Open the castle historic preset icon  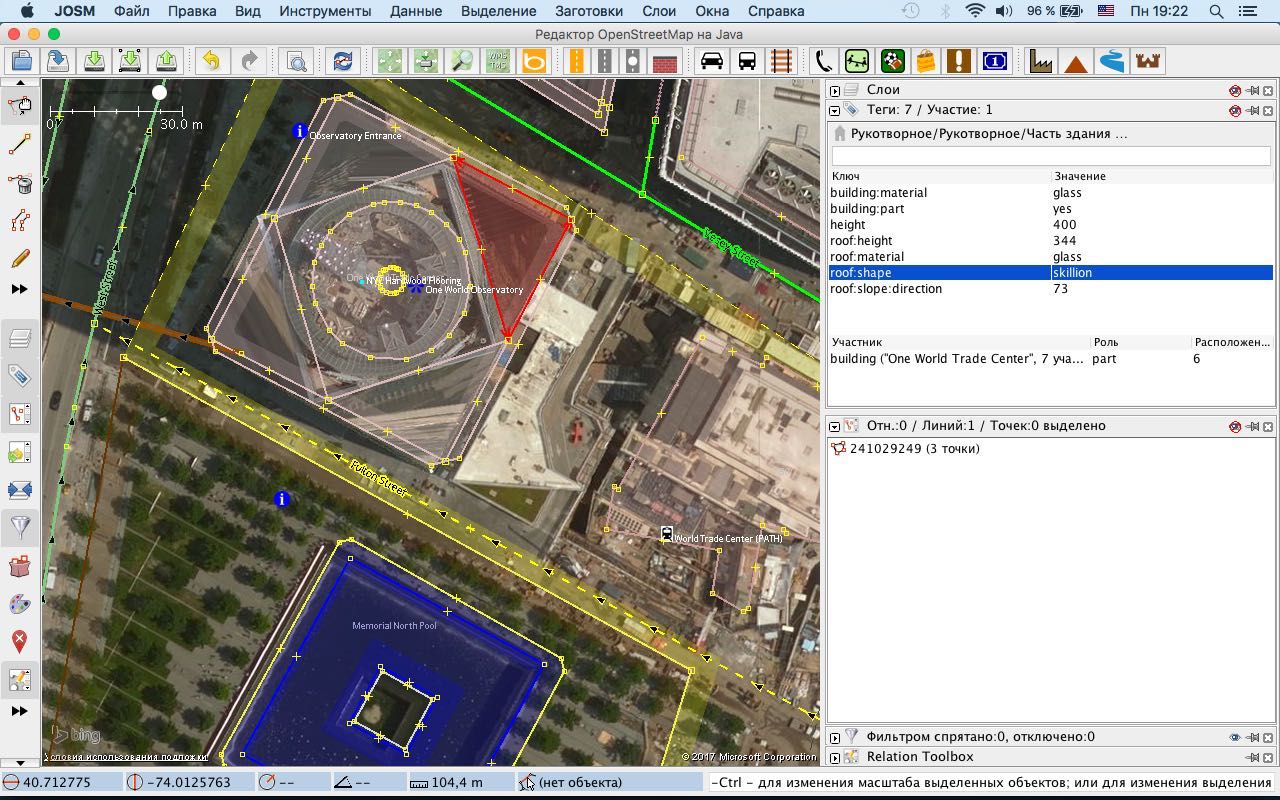click(1148, 61)
